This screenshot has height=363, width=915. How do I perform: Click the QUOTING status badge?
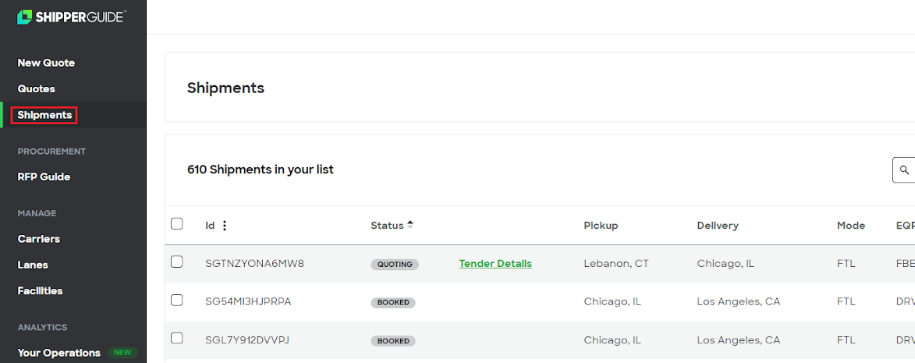pyautogui.click(x=394, y=264)
